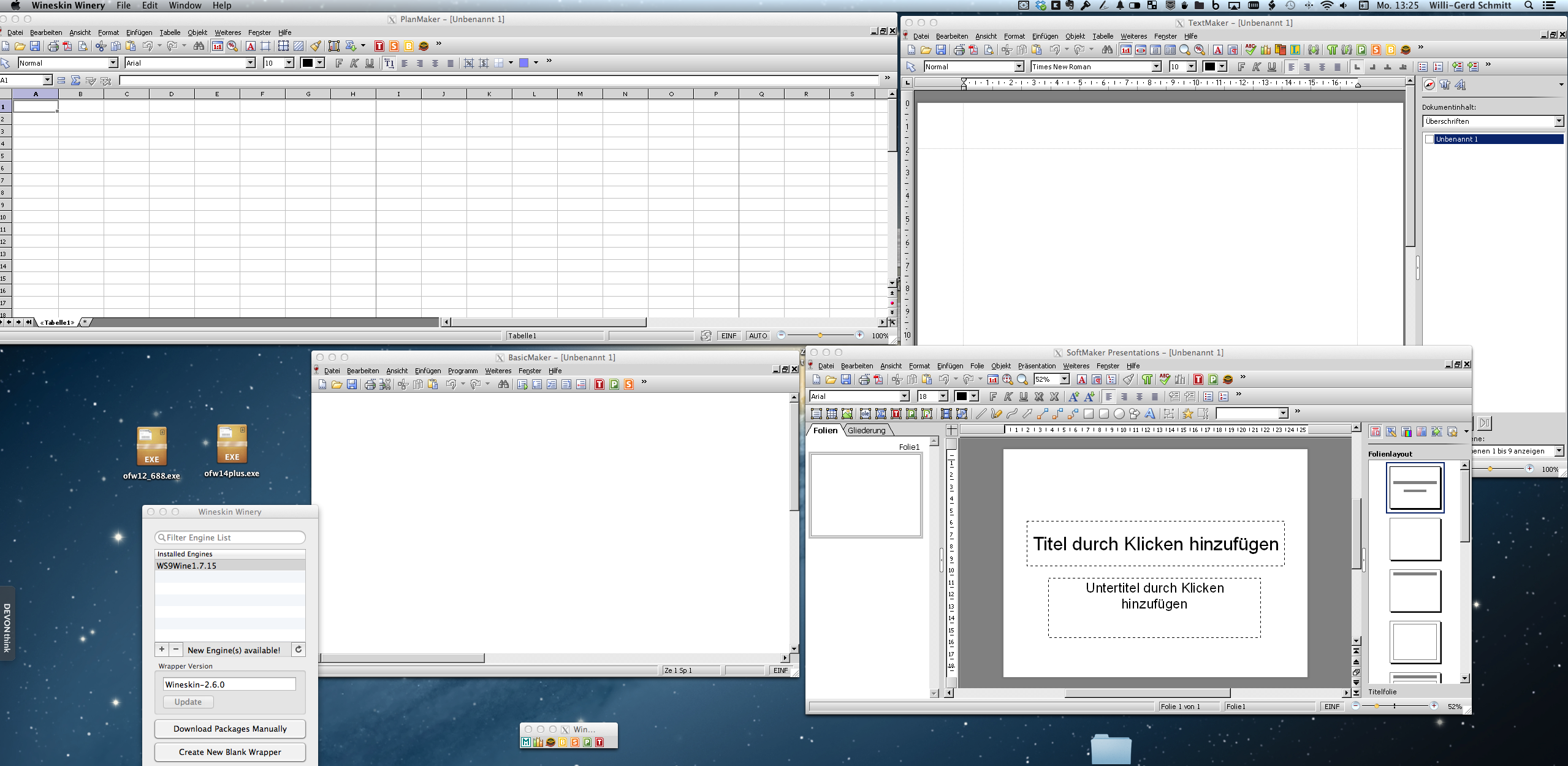
Task: Select the line drawing tool in Presentations
Action: (981, 414)
